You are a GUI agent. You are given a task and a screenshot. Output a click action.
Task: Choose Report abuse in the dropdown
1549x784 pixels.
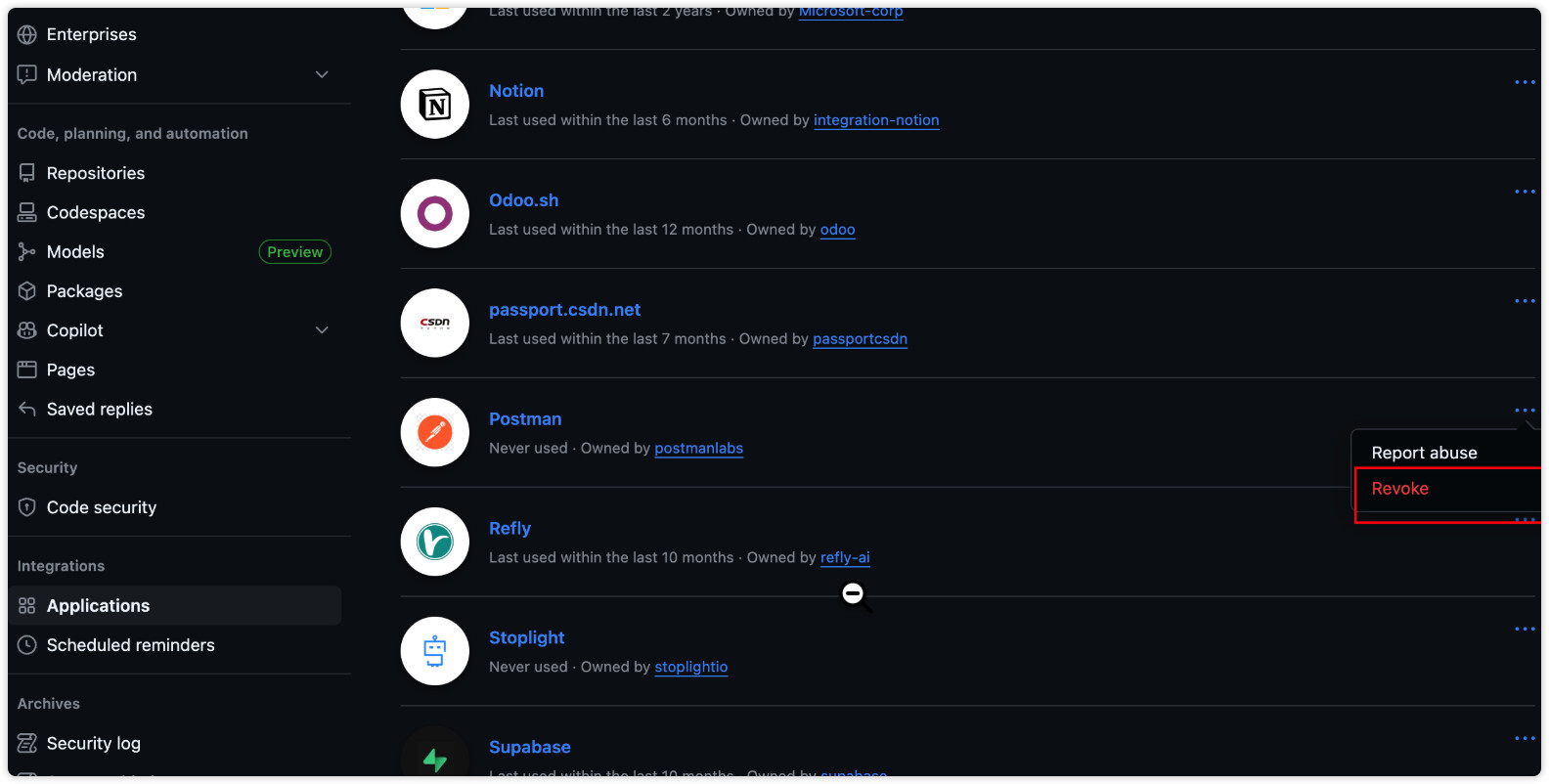coord(1423,453)
